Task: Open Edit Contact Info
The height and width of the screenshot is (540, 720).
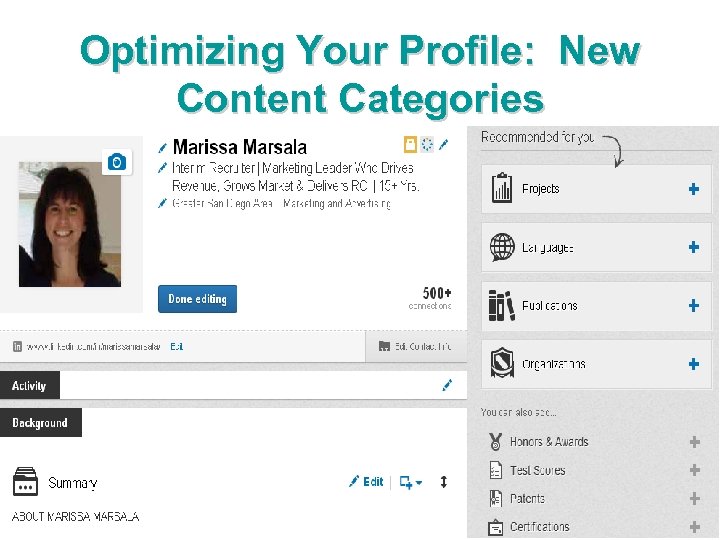Action: (x=415, y=346)
